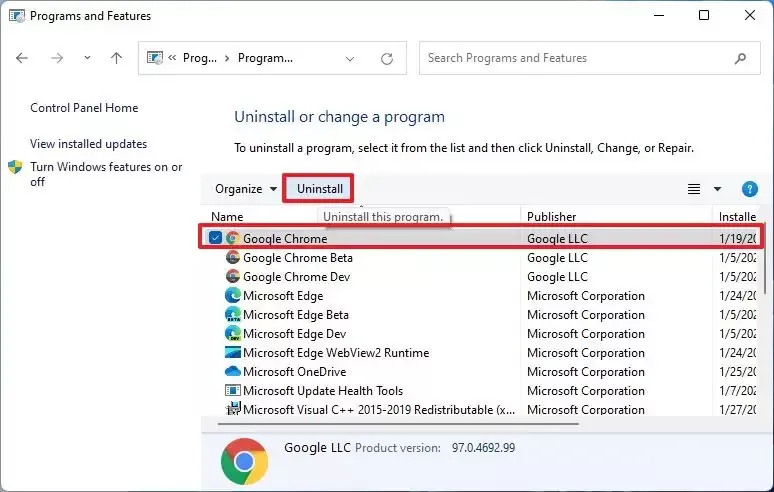
Task: Click the search magnifier icon
Action: [x=740, y=58]
